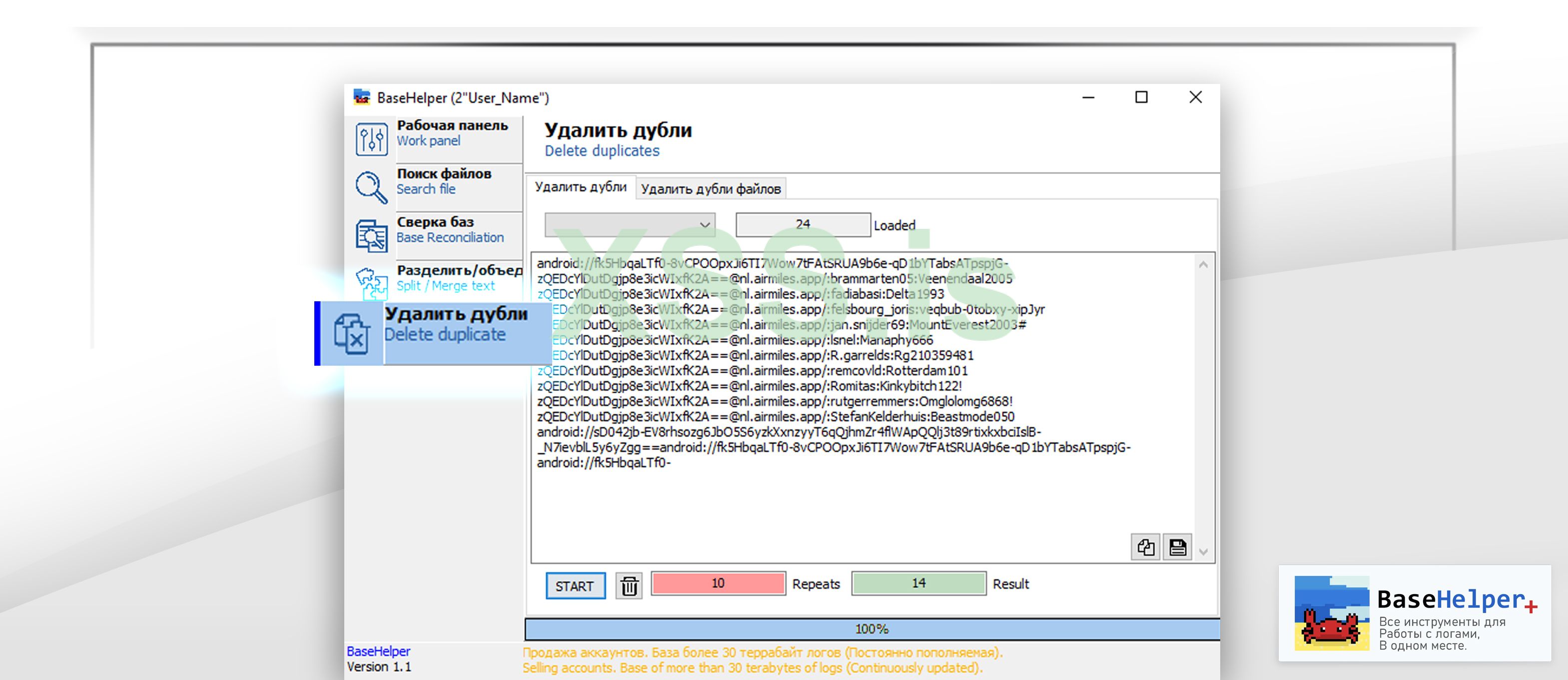
Task: Click the Loaded count field showing 24
Action: [802, 225]
